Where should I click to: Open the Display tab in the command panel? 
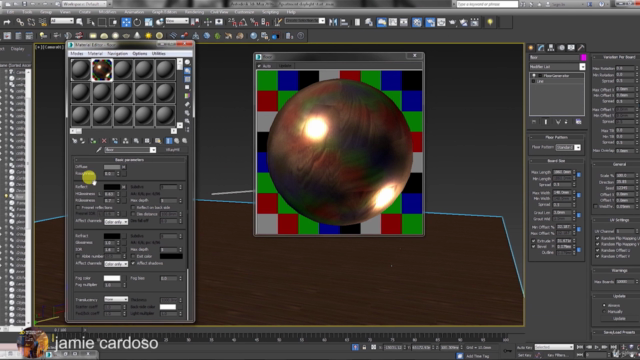571,48
